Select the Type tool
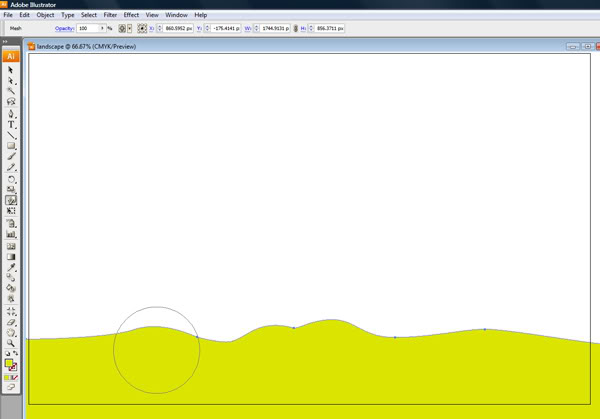Viewport: 600px width, 419px height. click(x=11, y=125)
